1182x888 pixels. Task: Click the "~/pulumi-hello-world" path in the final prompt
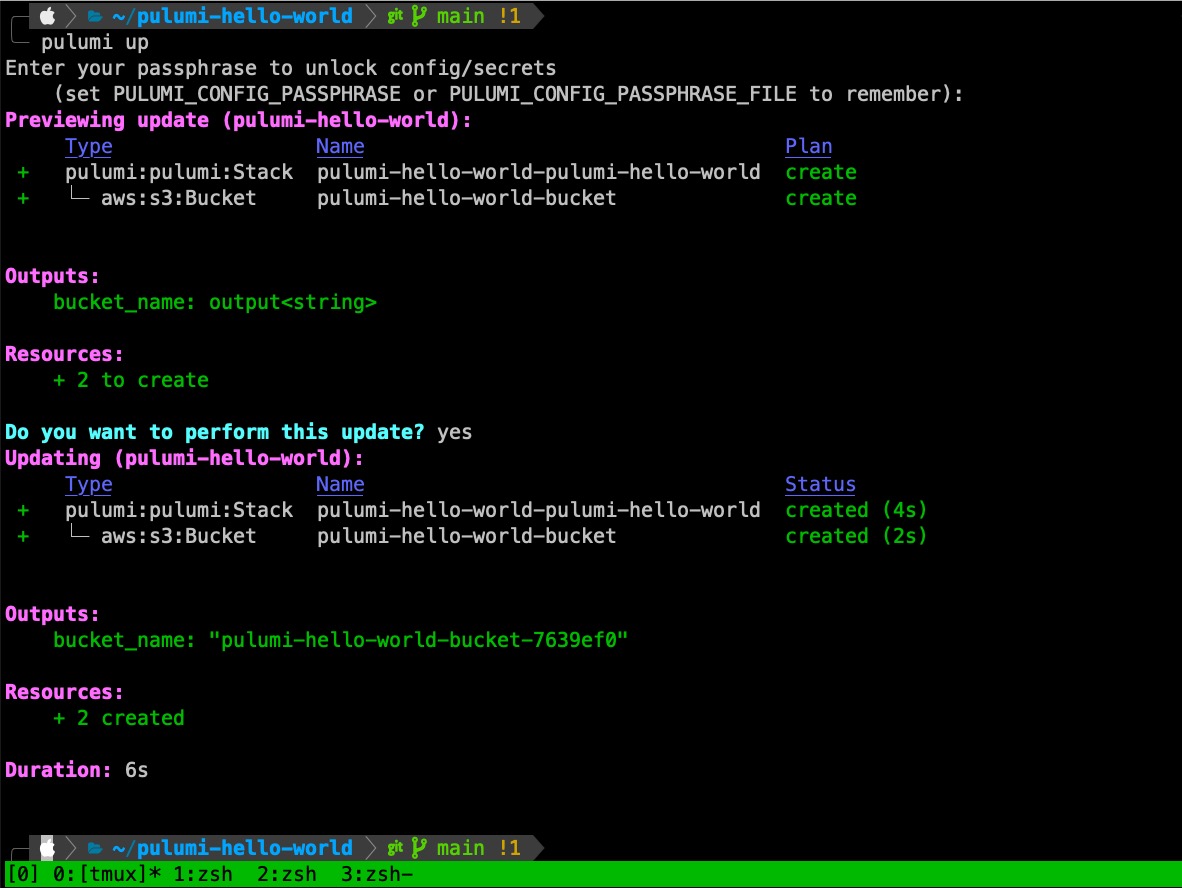coord(232,848)
